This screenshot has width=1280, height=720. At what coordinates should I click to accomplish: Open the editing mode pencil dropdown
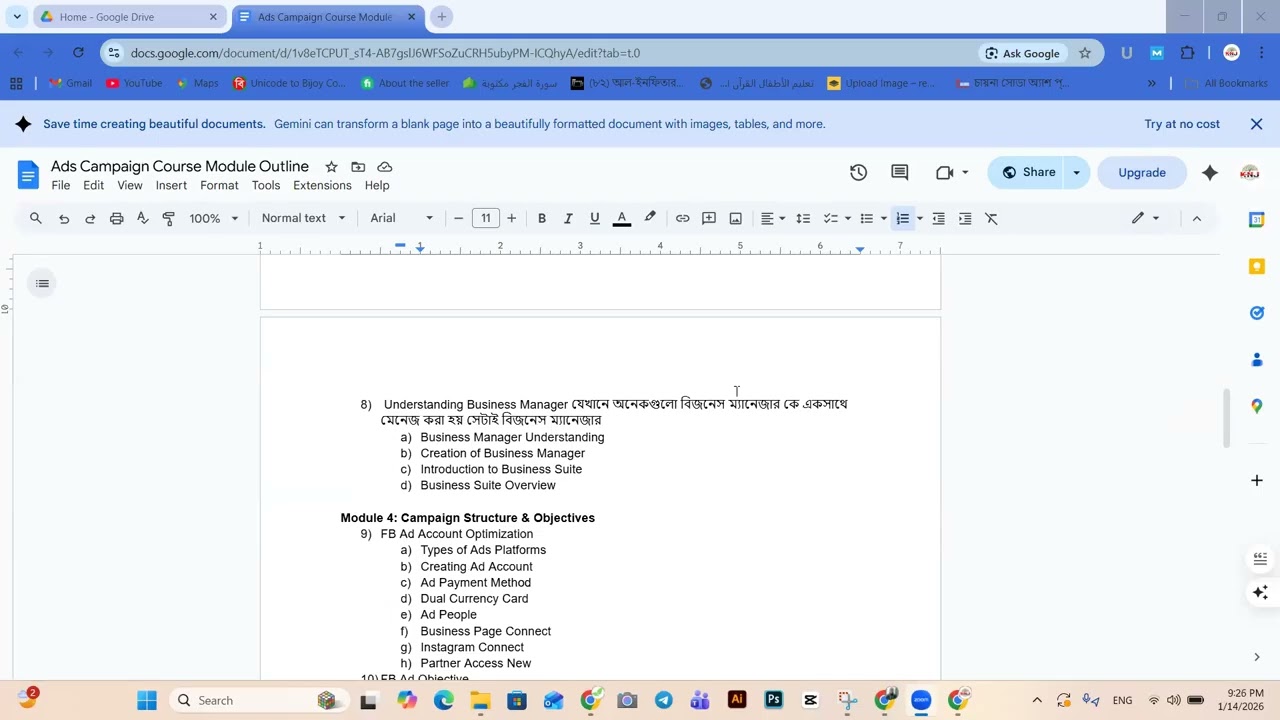click(1145, 218)
